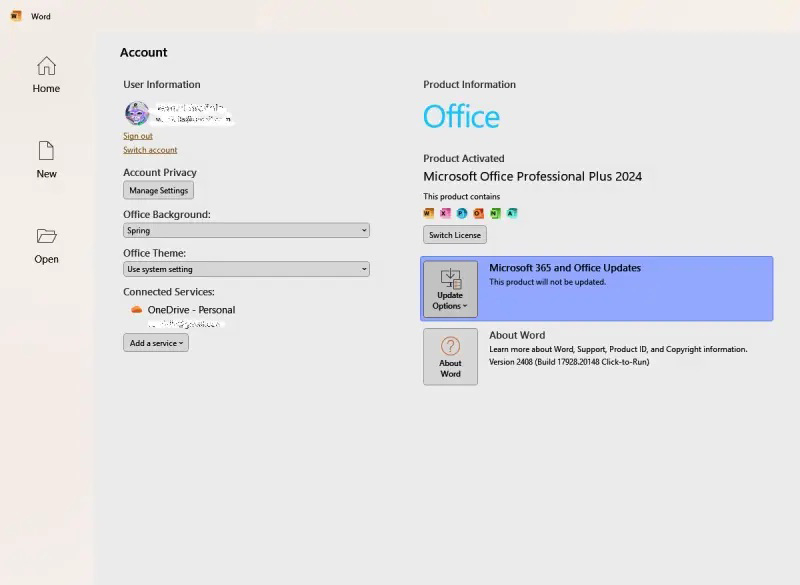Click the PowerPoint product icon
Viewport: 800px width, 585px height.
coord(462,213)
